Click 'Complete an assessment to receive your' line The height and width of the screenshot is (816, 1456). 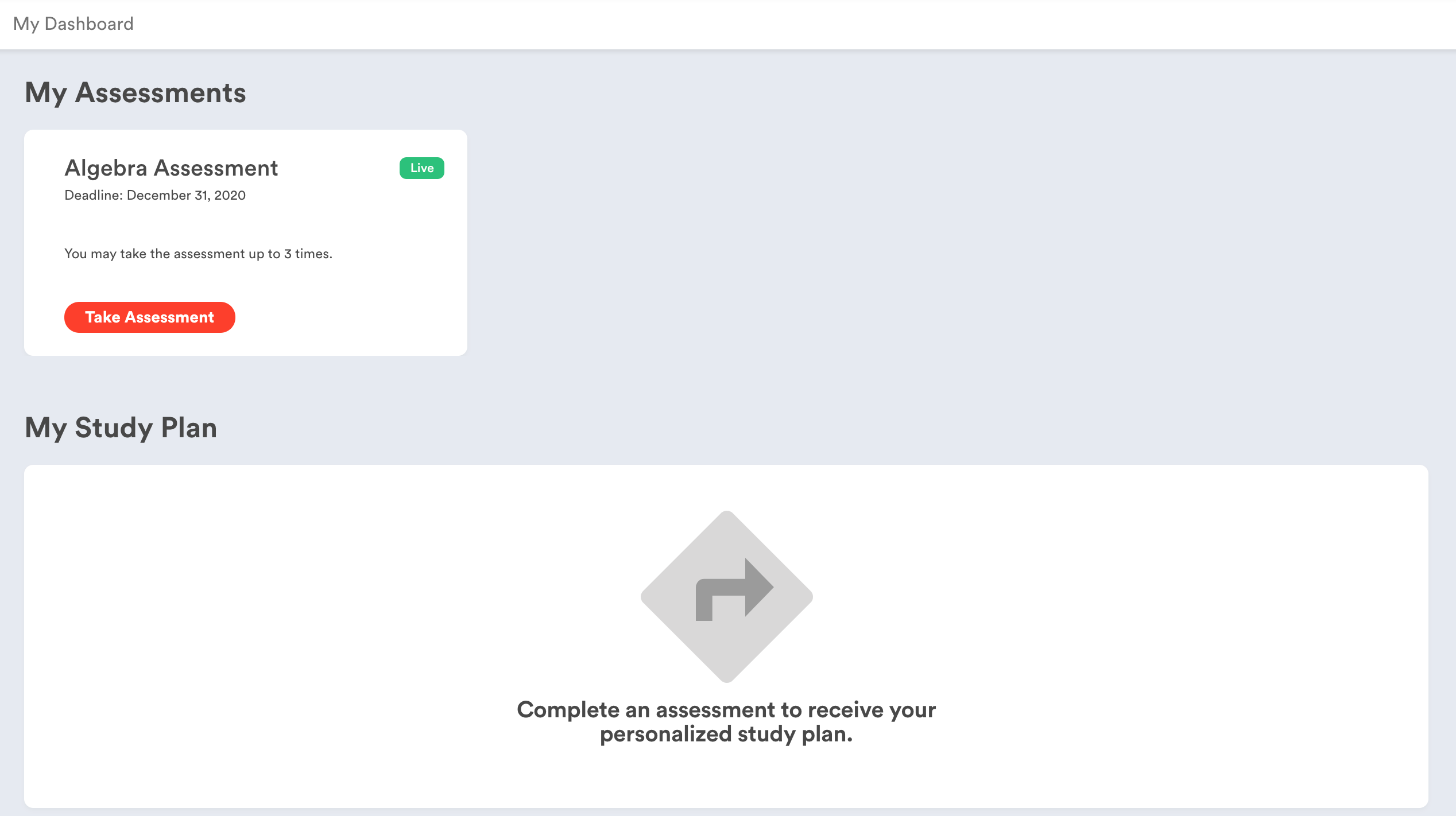[726, 710]
